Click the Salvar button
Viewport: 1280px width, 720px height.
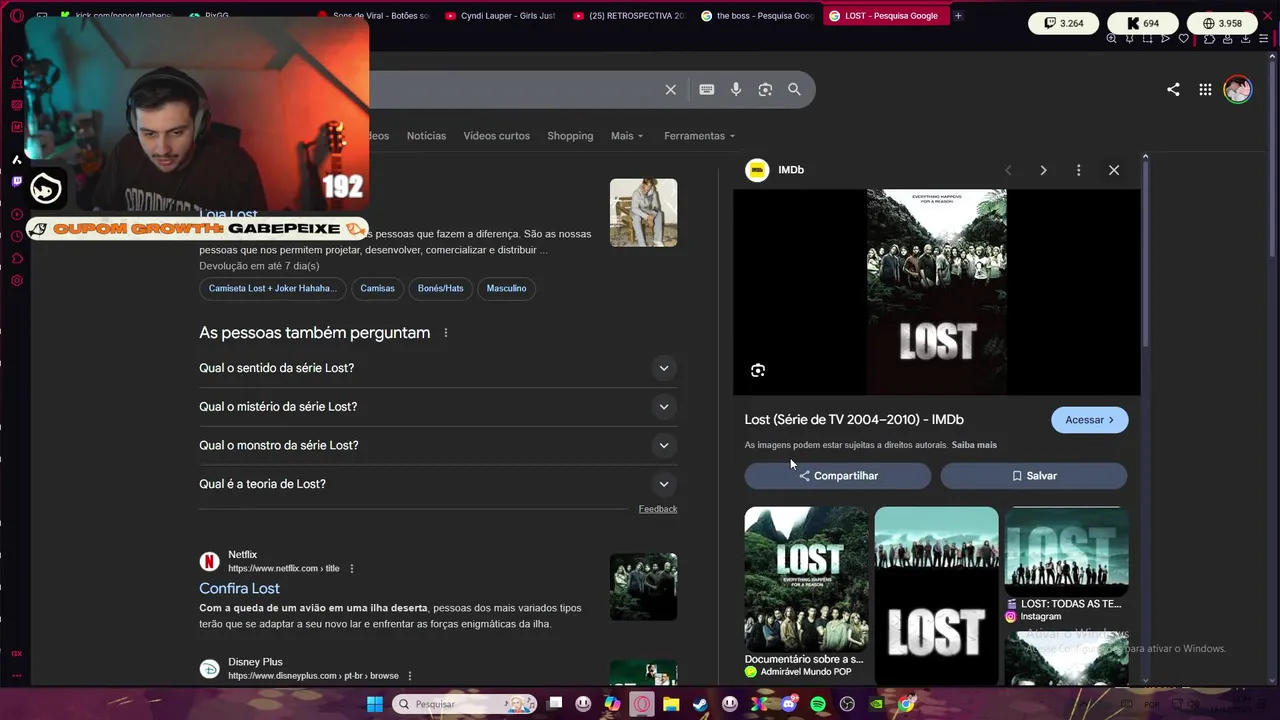1033,476
